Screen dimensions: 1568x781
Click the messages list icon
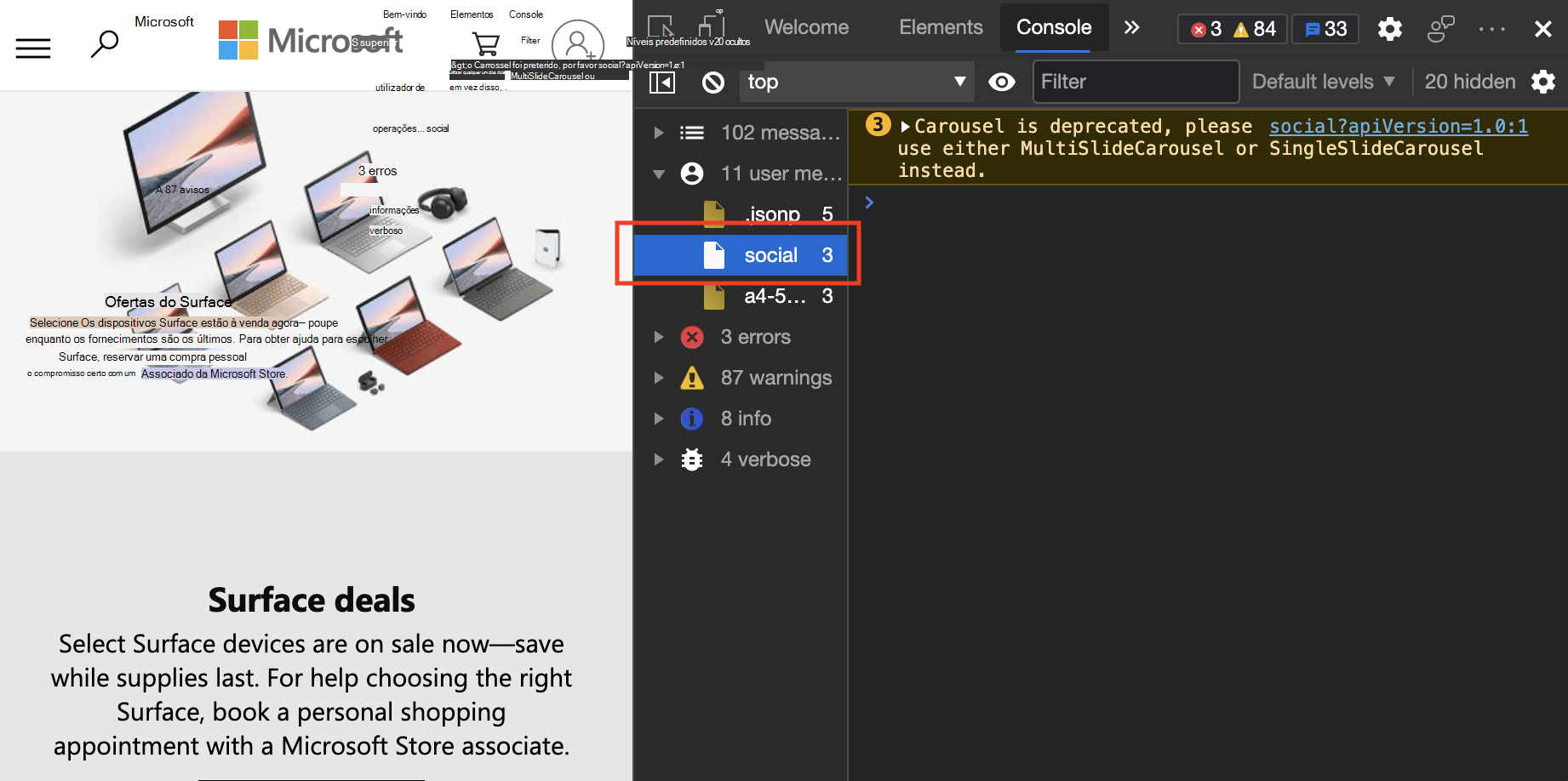point(692,133)
